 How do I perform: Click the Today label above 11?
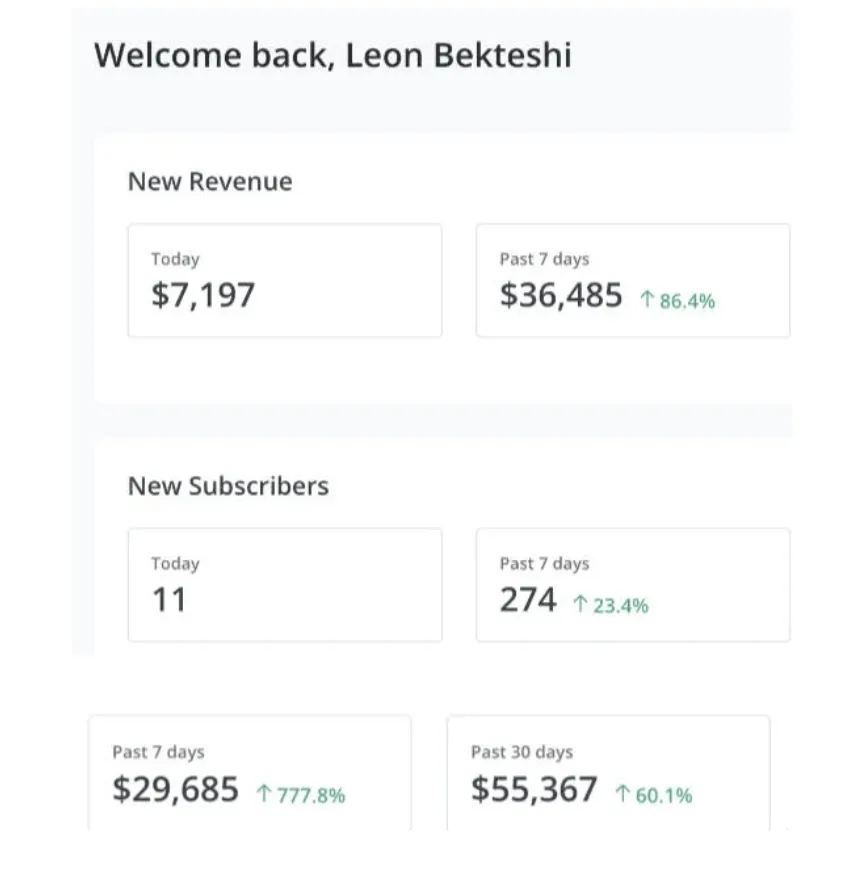pos(175,564)
